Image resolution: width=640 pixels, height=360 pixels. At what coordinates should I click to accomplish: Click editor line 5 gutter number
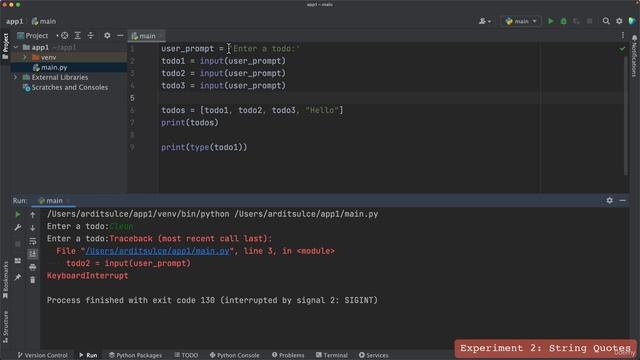[x=132, y=98]
